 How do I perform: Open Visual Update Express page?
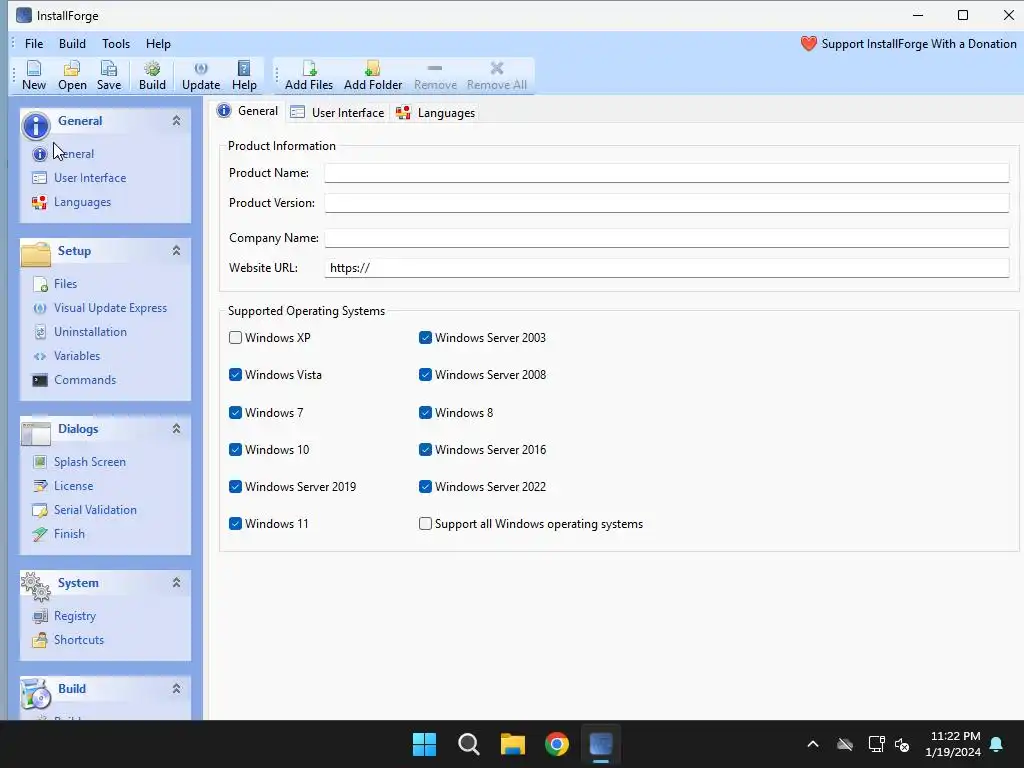100,308
